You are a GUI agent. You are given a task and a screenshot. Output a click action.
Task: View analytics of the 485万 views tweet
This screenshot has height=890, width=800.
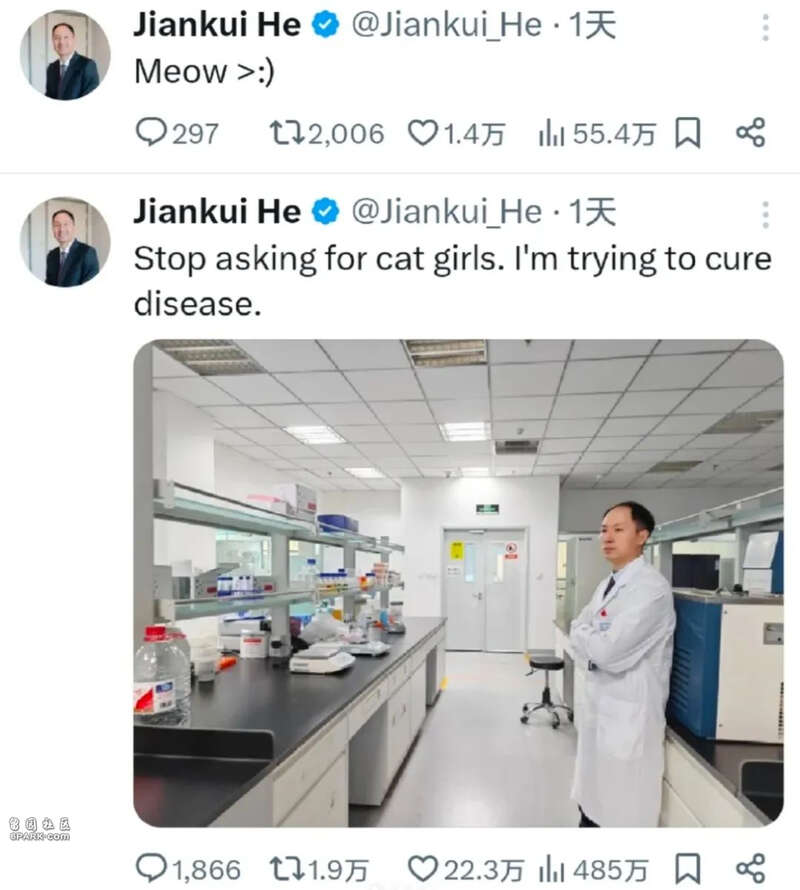593,869
